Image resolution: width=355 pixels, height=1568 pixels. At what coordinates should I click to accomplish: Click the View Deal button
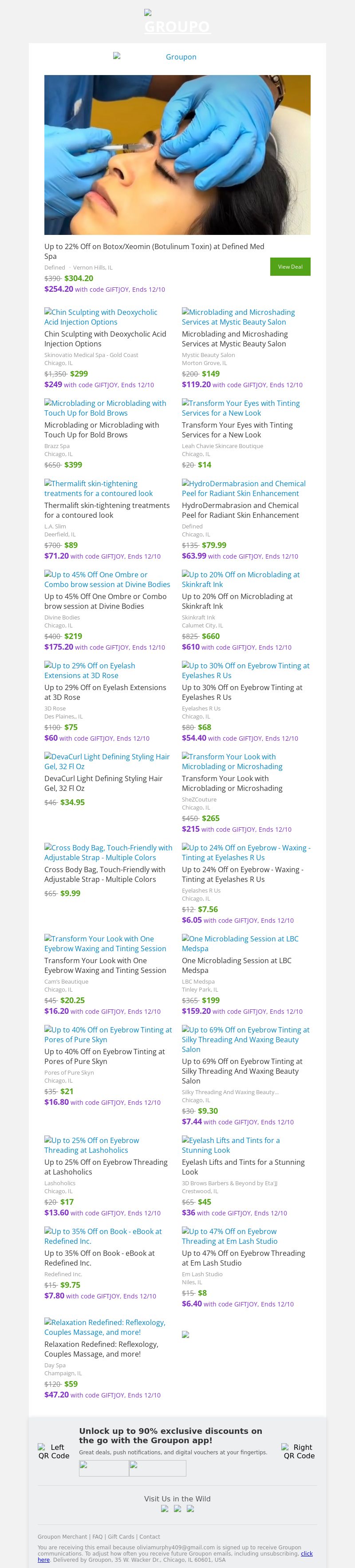coord(290,266)
